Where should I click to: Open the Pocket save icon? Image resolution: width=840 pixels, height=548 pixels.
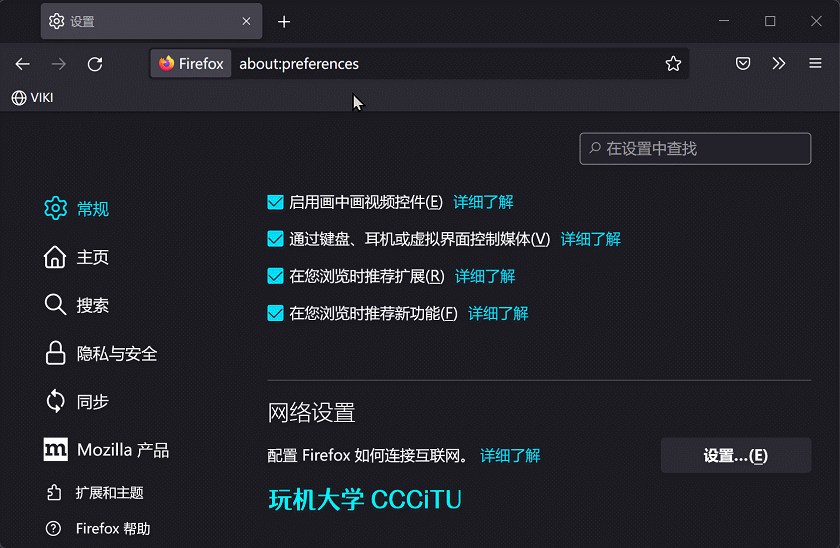point(743,64)
